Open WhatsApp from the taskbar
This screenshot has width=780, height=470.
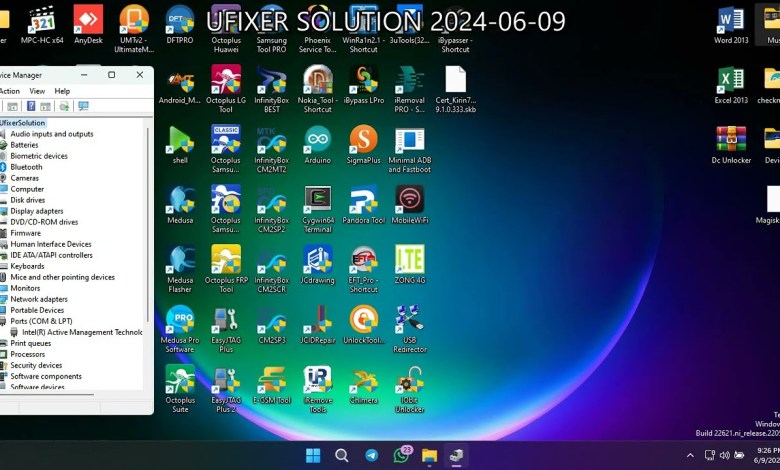pyautogui.click(x=401, y=456)
